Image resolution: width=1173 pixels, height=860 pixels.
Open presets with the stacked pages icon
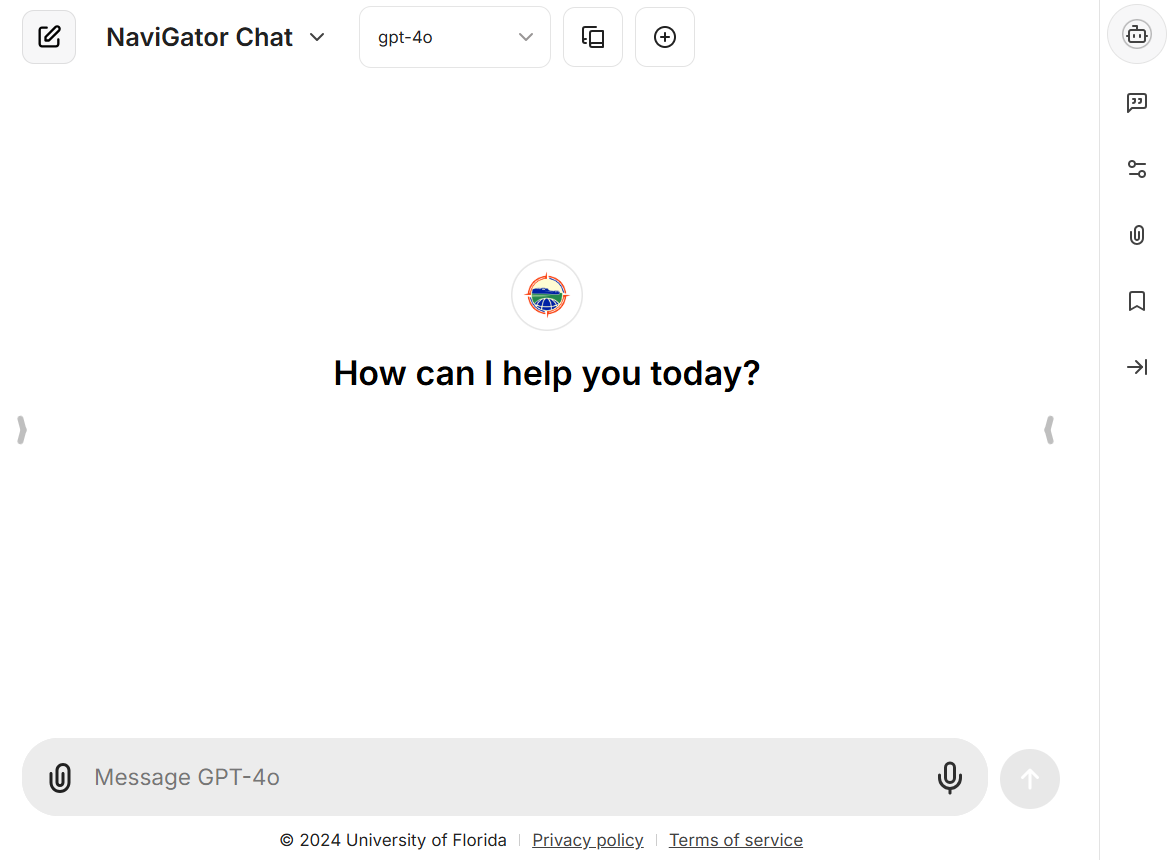[592, 37]
